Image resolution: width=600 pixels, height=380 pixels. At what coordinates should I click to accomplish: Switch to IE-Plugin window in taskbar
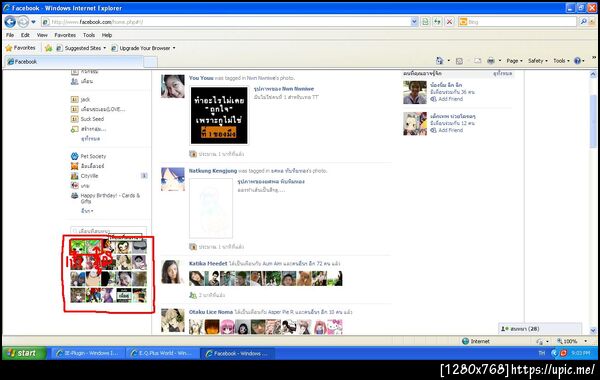point(87,353)
